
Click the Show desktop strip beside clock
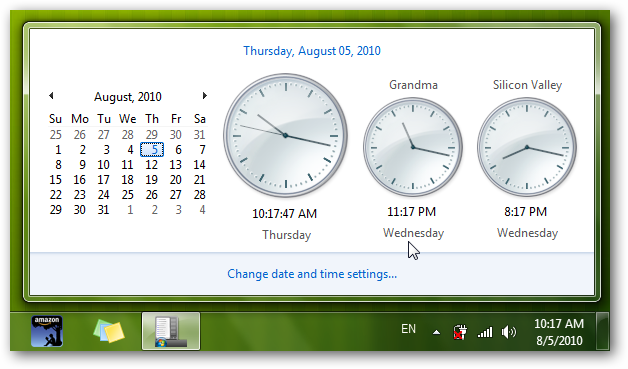click(602, 331)
